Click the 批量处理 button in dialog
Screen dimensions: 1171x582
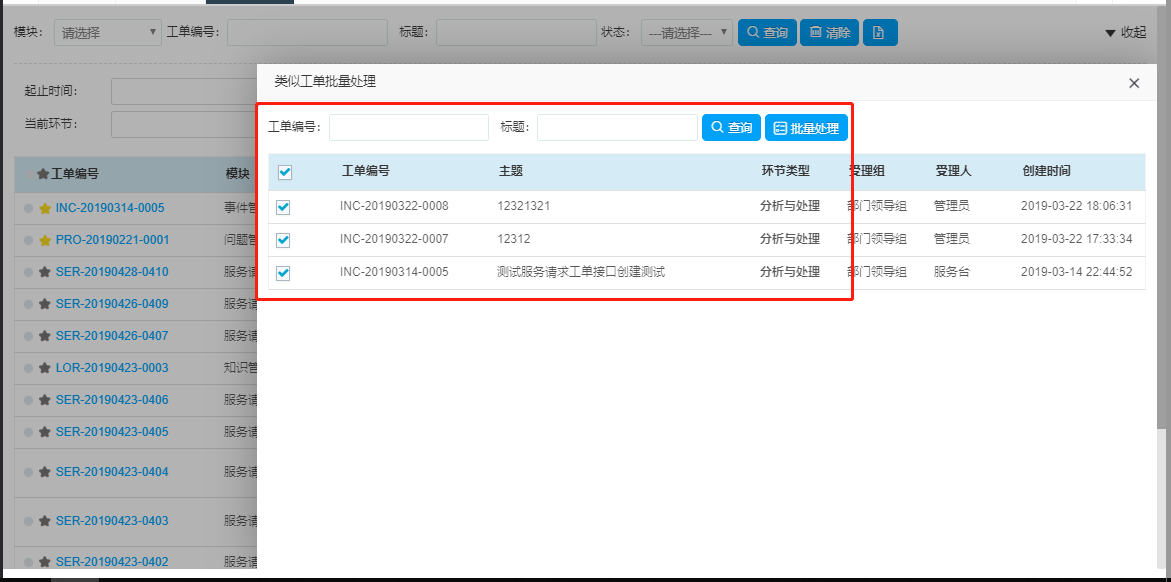[x=806, y=128]
